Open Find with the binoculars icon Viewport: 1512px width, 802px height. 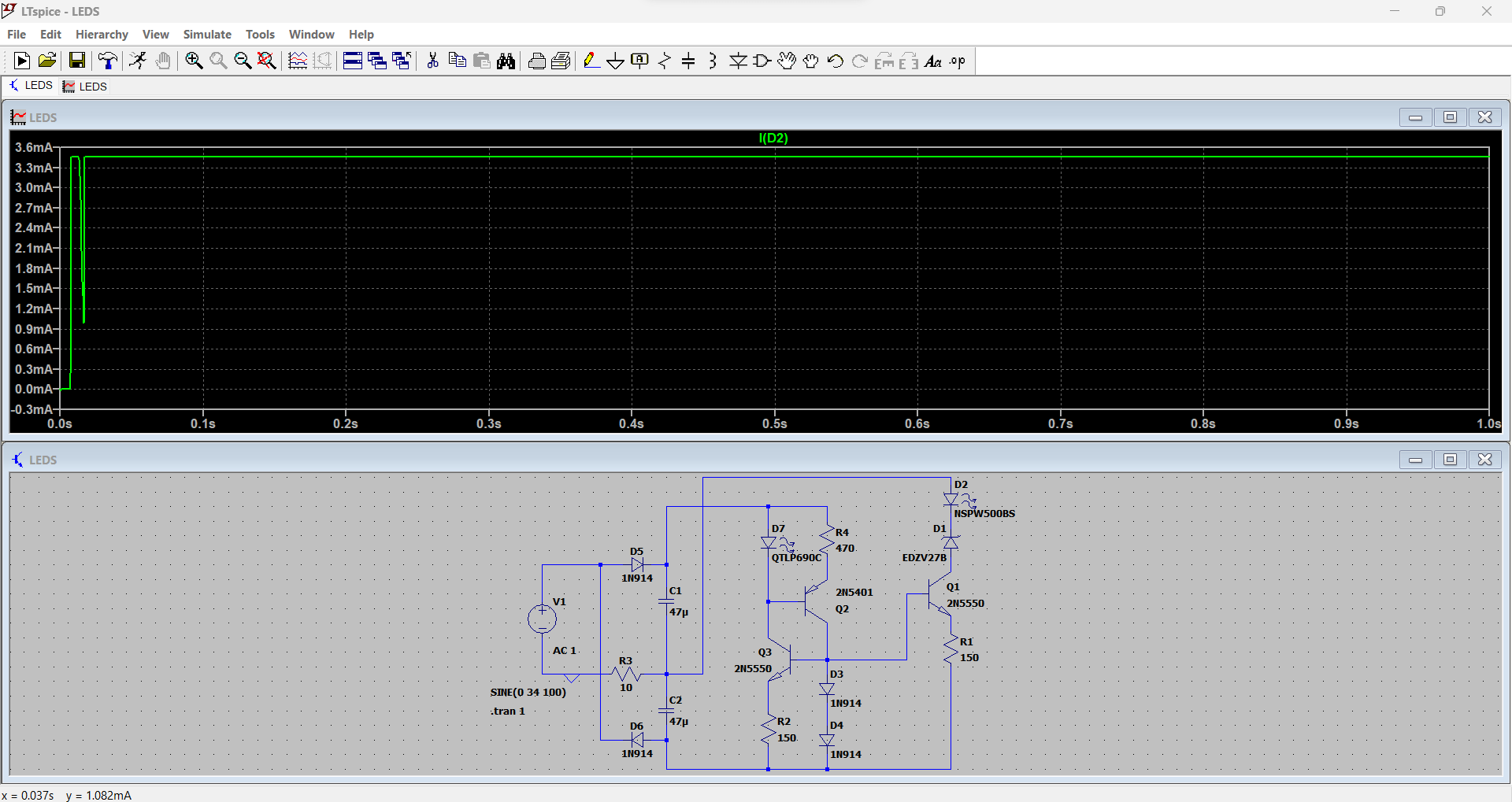click(506, 61)
